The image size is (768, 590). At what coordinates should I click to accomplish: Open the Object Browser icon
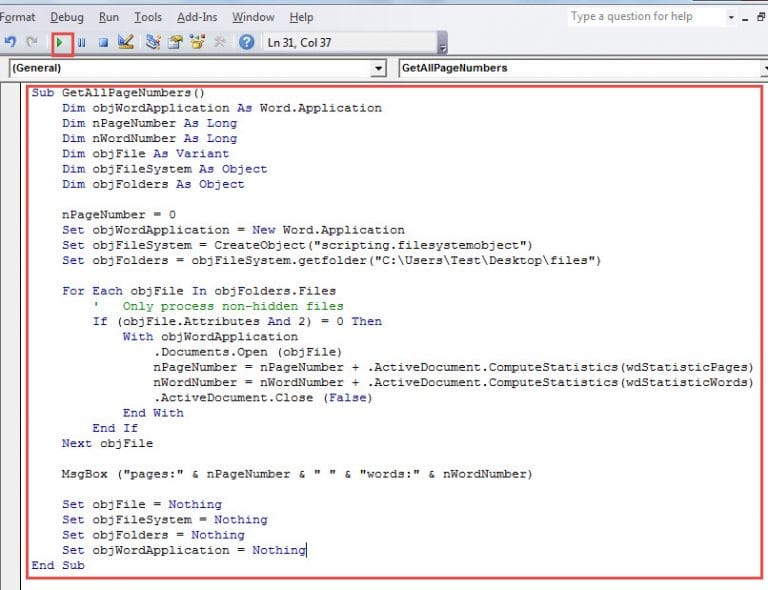197,43
